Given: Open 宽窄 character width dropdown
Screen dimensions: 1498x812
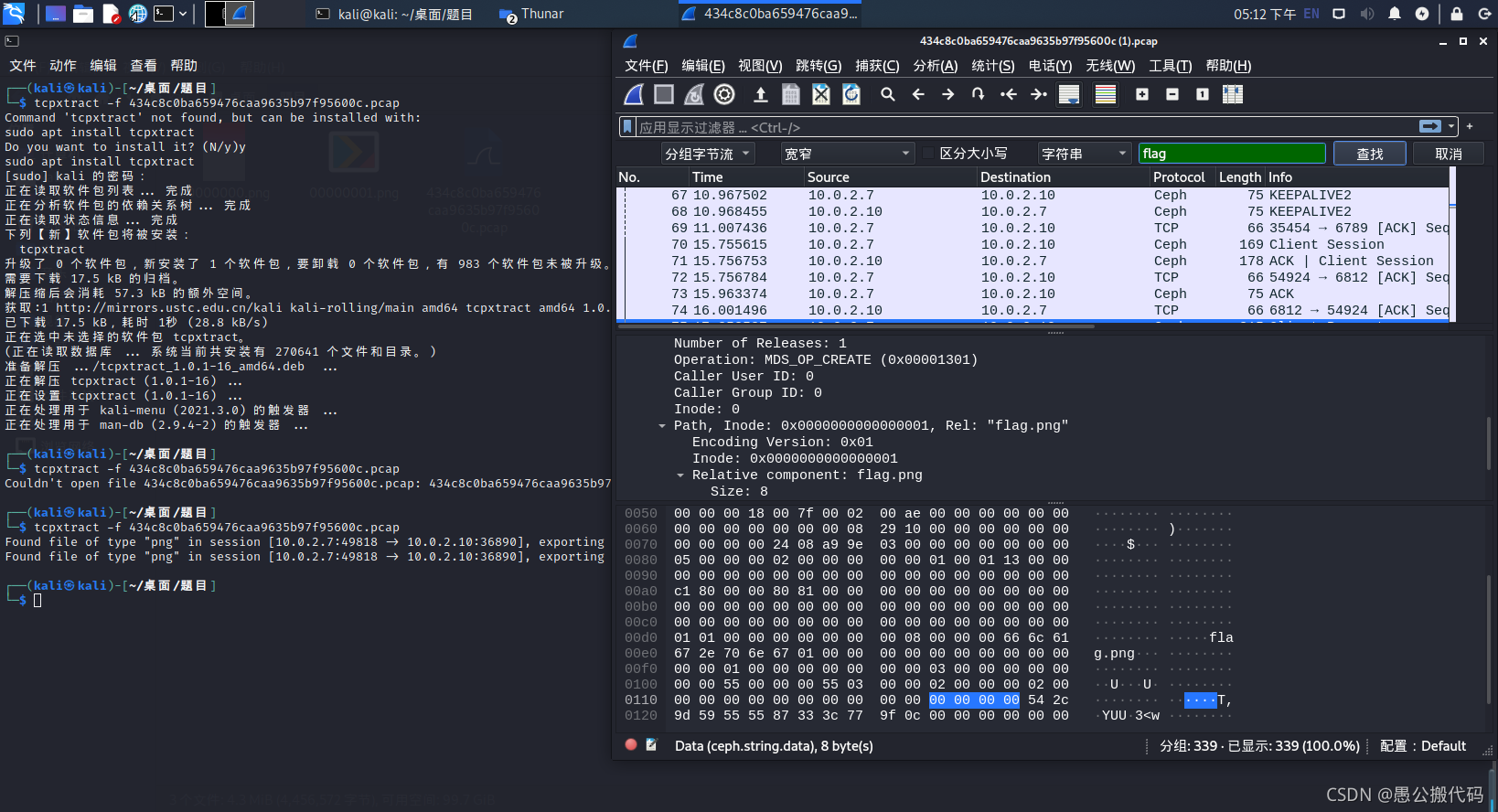Looking at the screenshot, I should pos(848,154).
